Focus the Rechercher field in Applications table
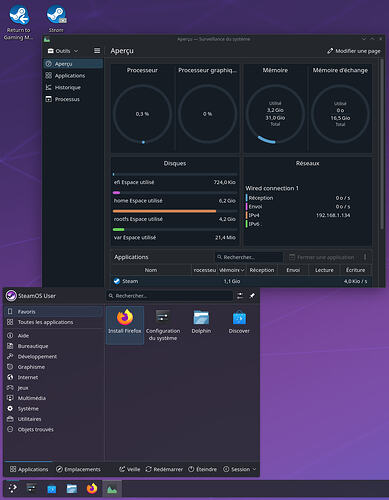Image resolution: width=389 pixels, height=500 pixels. 249,257
